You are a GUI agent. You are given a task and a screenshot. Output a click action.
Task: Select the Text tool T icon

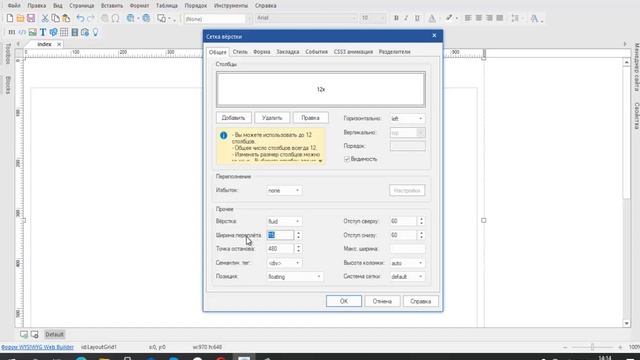pos(43,32)
